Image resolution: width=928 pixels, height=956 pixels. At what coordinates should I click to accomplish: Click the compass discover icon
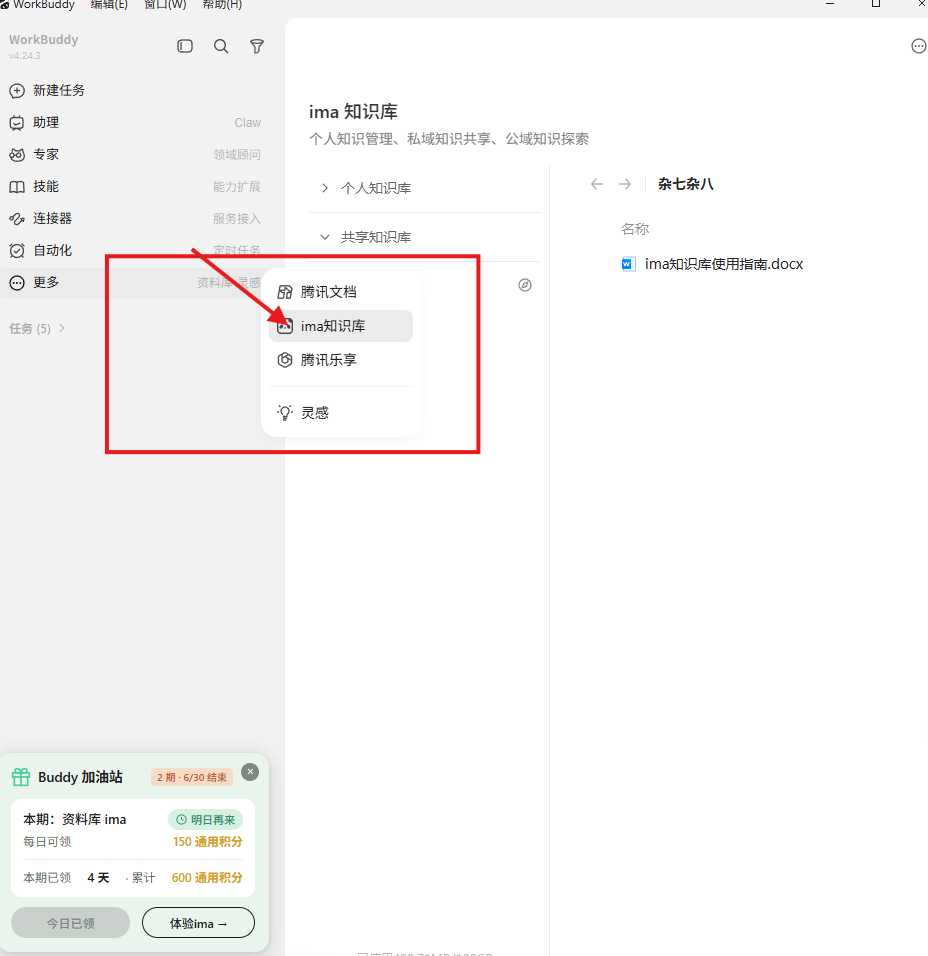(525, 285)
